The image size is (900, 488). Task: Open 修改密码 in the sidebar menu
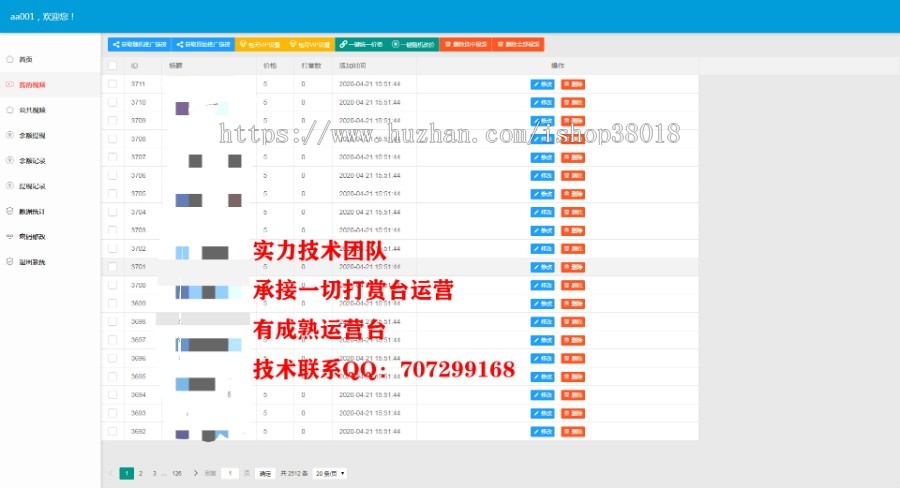tap(32, 237)
